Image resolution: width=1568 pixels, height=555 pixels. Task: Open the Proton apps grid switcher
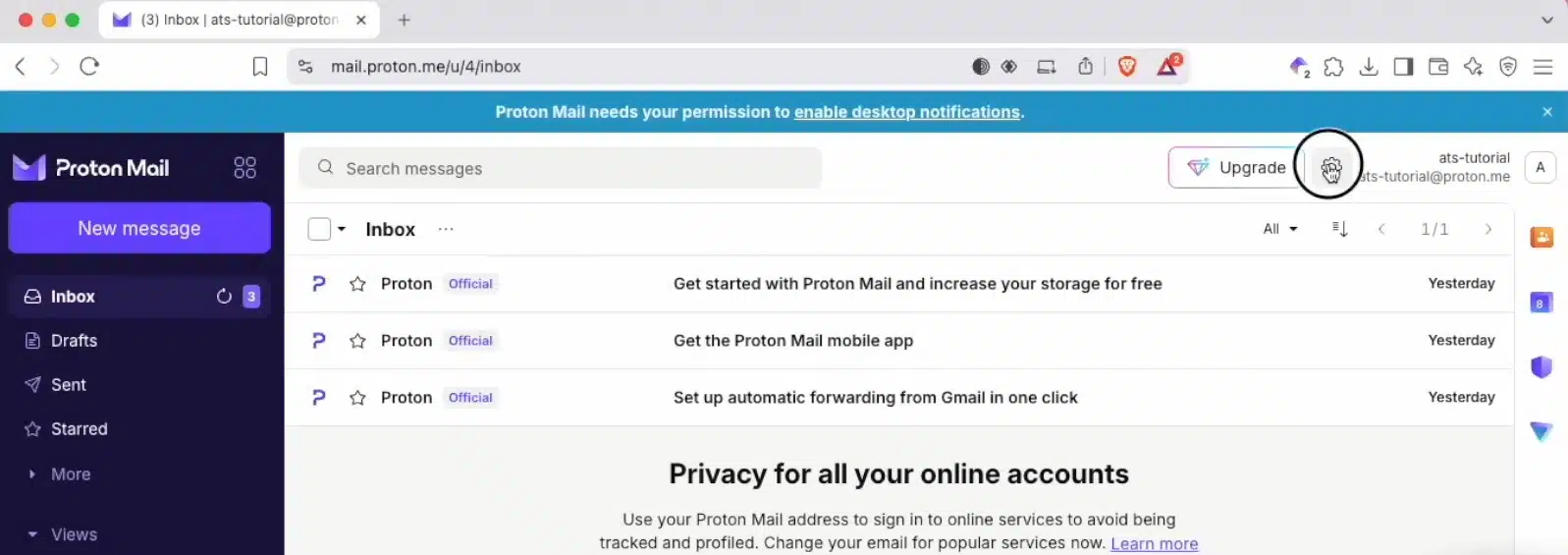[244, 168]
